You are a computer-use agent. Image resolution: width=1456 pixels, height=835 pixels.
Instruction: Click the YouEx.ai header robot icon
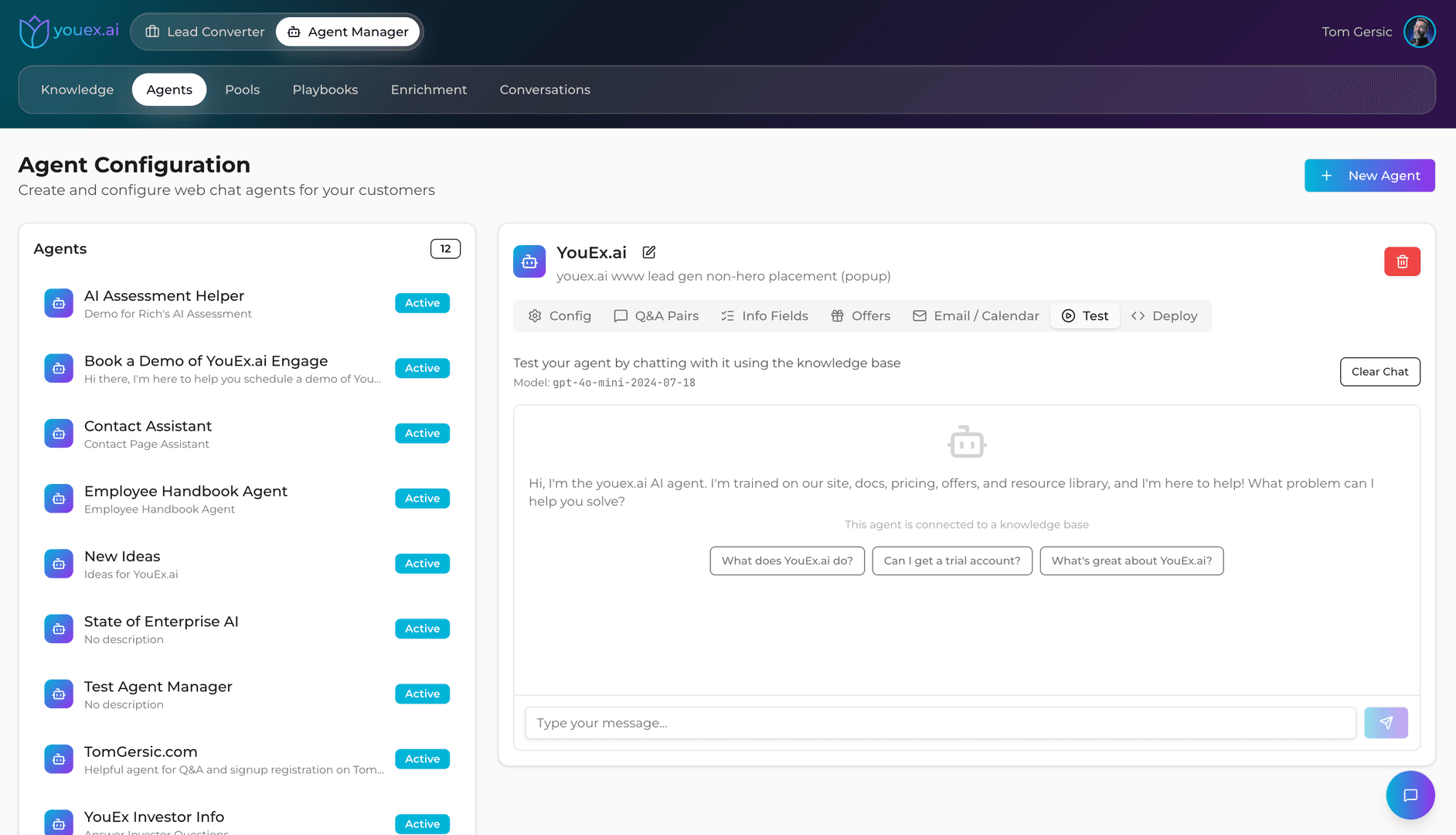pos(529,261)
